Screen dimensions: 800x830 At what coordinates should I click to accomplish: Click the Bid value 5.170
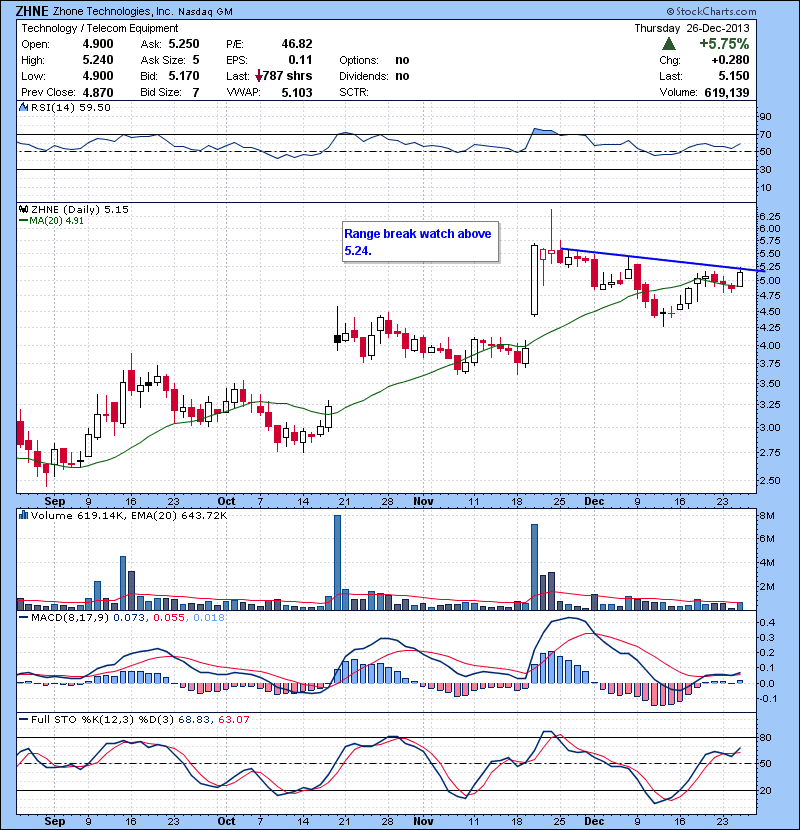(x=184, y=76)
